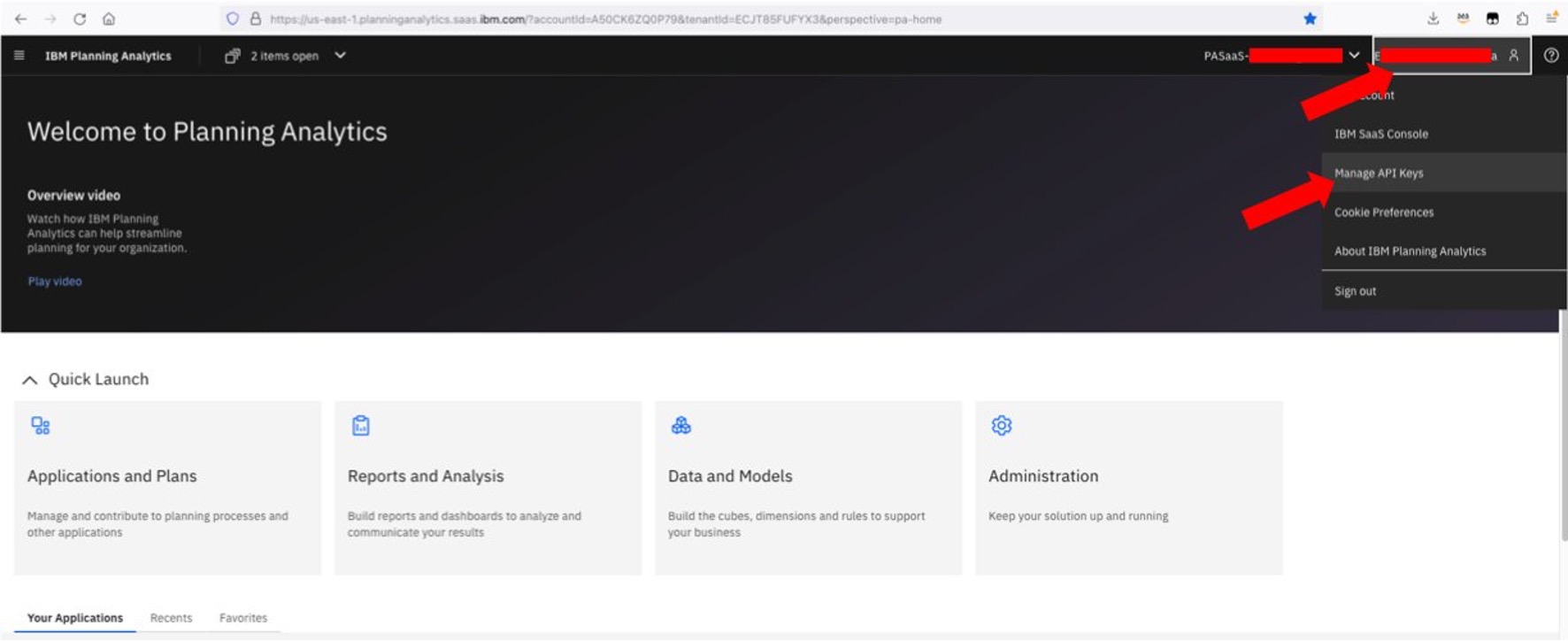This screenshot has height=641, width=1568.
Task: Go back with the browser back arrow
Action: (20, 19)
